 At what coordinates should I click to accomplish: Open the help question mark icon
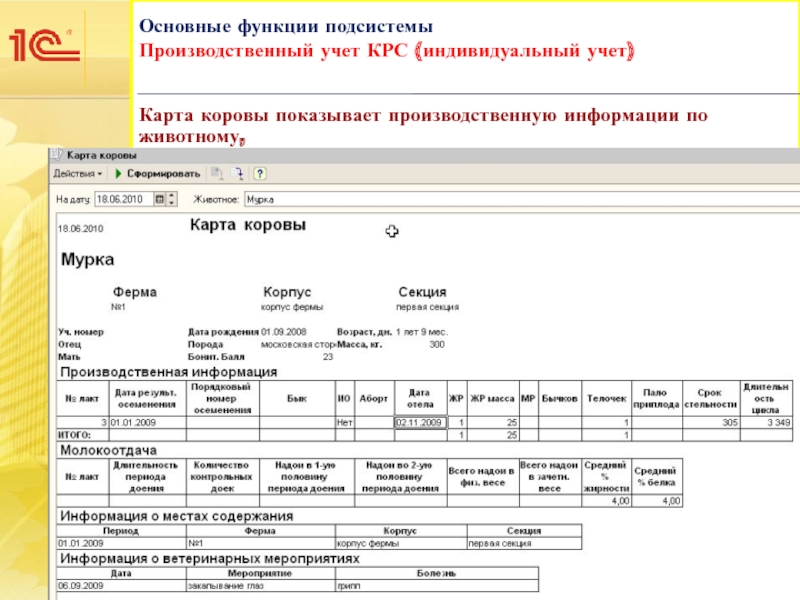tap(260, 174)
